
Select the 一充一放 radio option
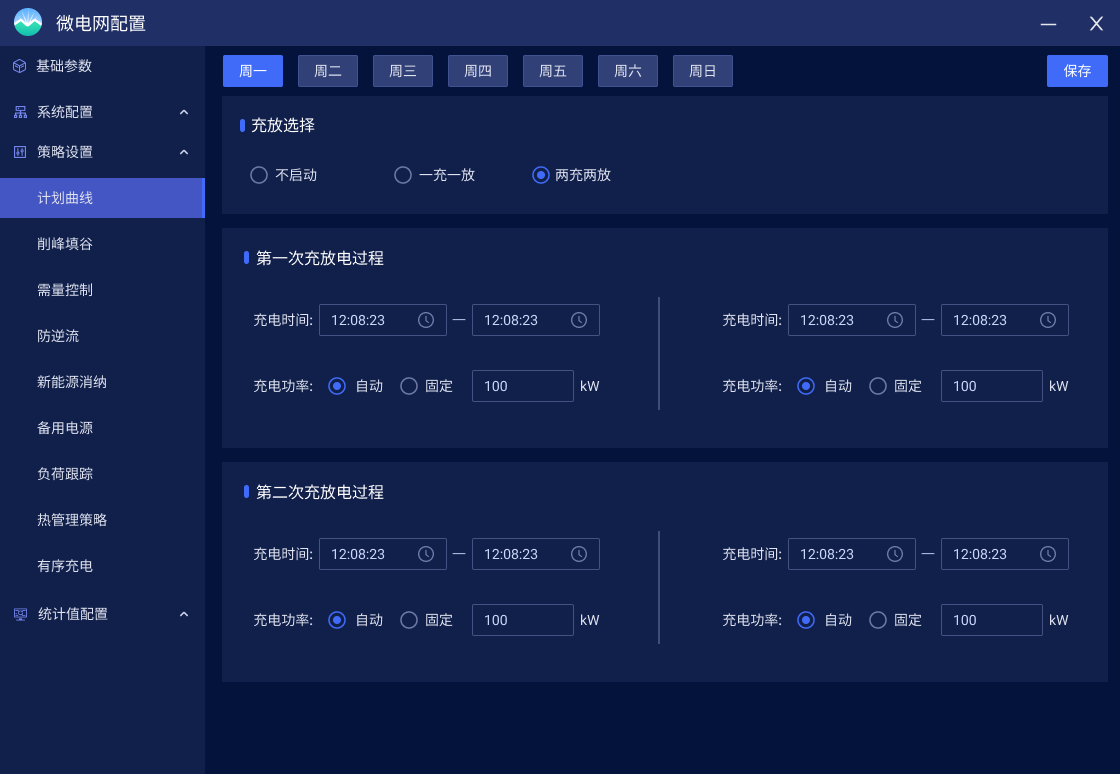pyautogui.click(x=402, y=174)
